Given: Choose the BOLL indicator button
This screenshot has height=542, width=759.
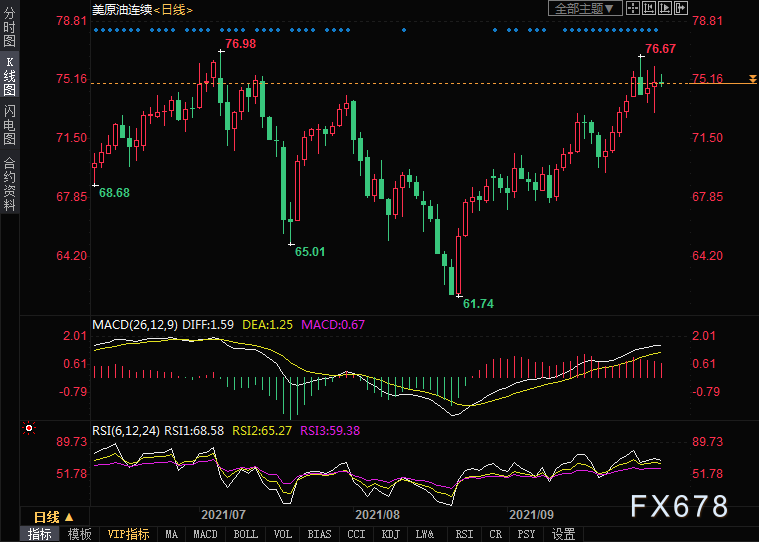Looking at the screenshot, I should tap(246, 534).
